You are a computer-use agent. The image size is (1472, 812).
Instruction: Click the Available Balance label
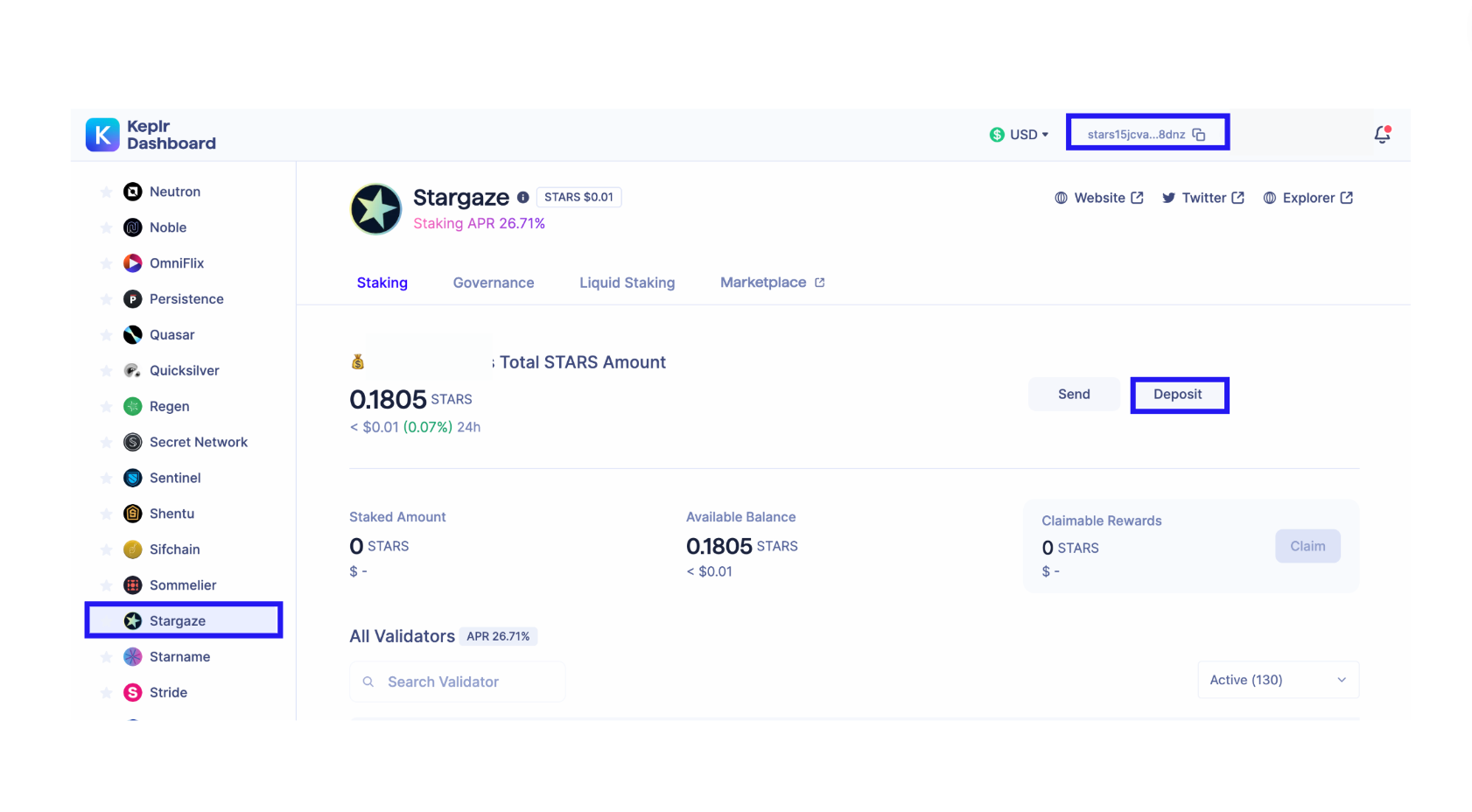tap(740, 517)
